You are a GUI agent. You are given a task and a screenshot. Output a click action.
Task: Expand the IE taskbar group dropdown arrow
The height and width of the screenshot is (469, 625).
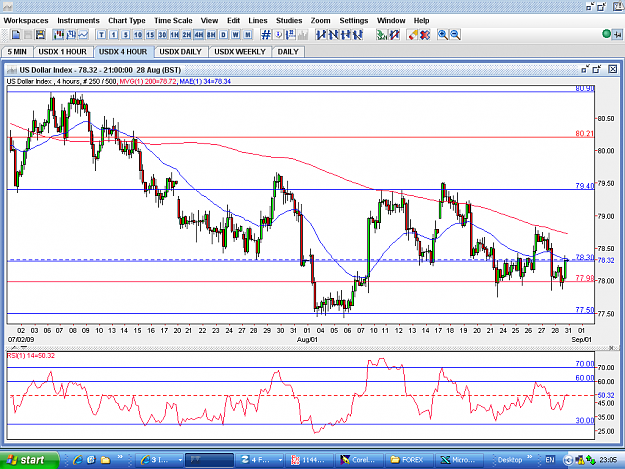pyautogui.click(x=180, y=460)
